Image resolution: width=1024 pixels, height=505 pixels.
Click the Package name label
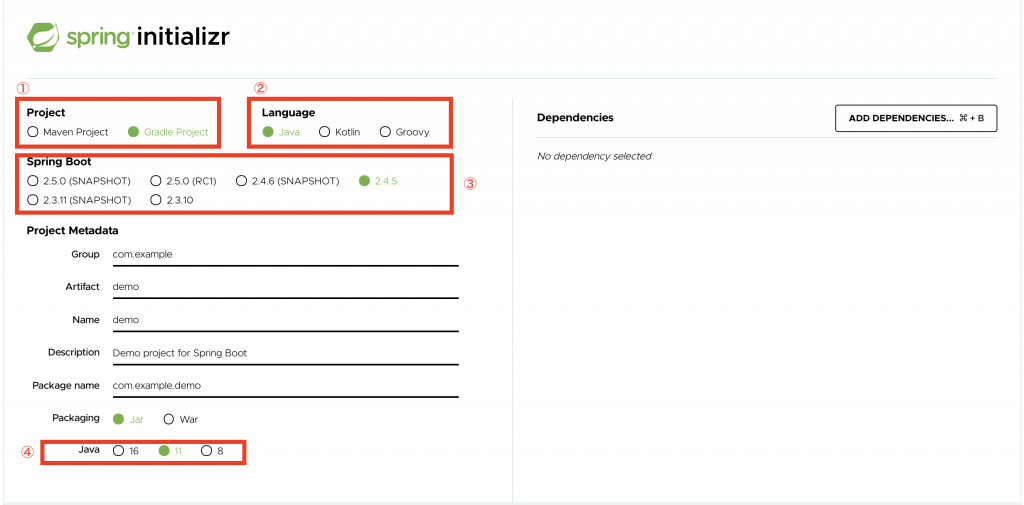click(x=66, y=385)
